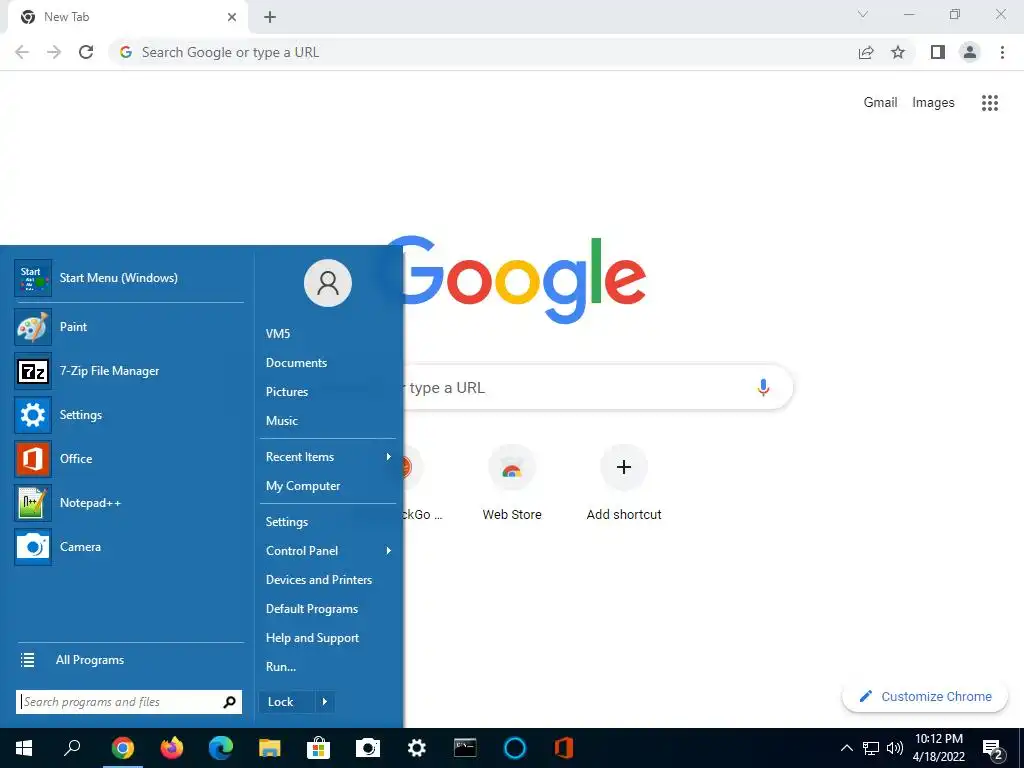This screenshot has height=768, width=1024.
Task: Open Command Prompt from the taskbar
Action: pyautogui.click(x=465, y=748)
